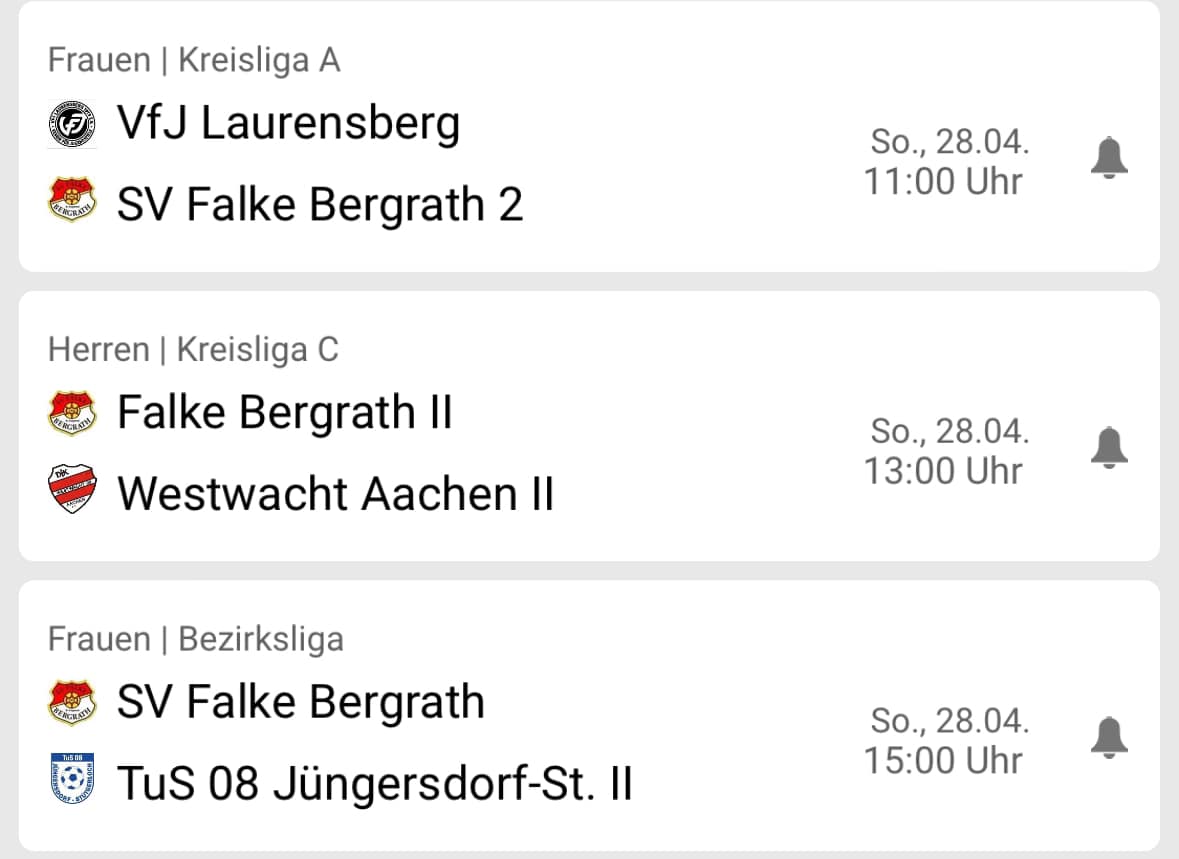
Task: Open the VfJ Laurensberg team name
Action: (x=288, y=123)
